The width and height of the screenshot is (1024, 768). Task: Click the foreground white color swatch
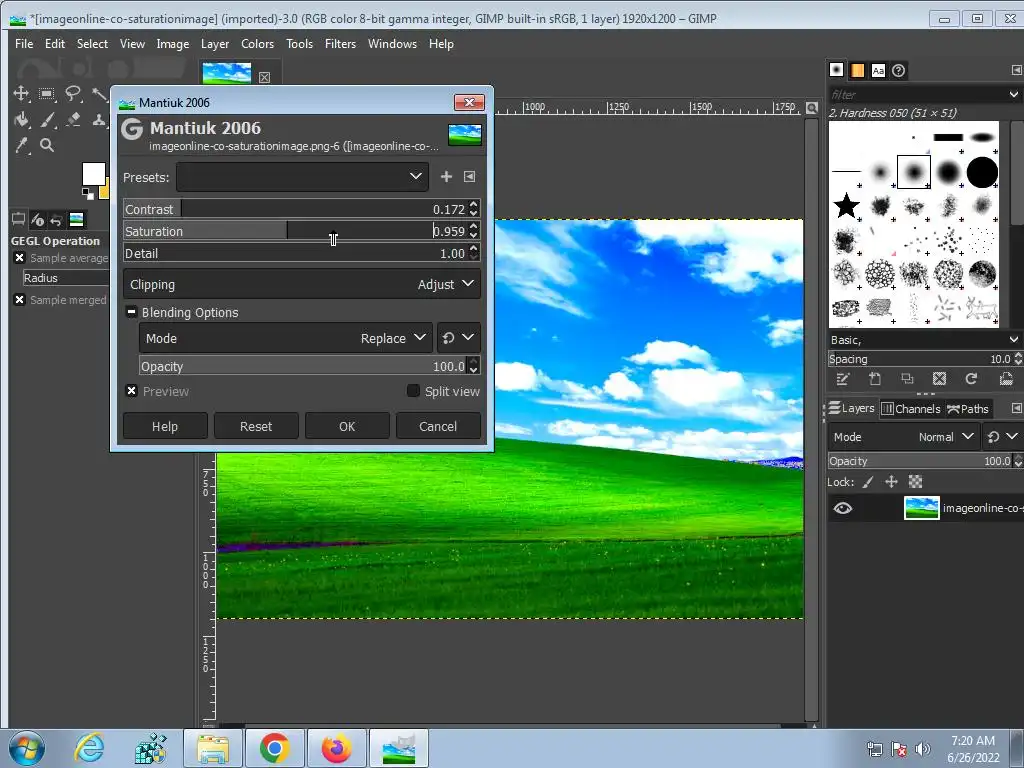click(93, 174)
